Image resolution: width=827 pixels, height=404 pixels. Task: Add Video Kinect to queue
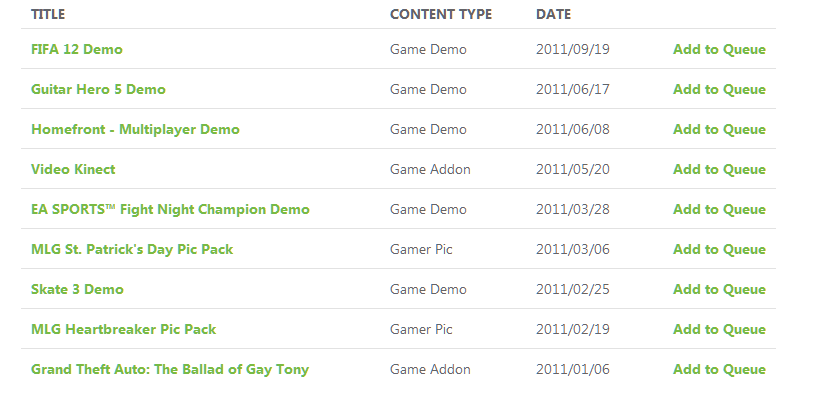[719, 169]
